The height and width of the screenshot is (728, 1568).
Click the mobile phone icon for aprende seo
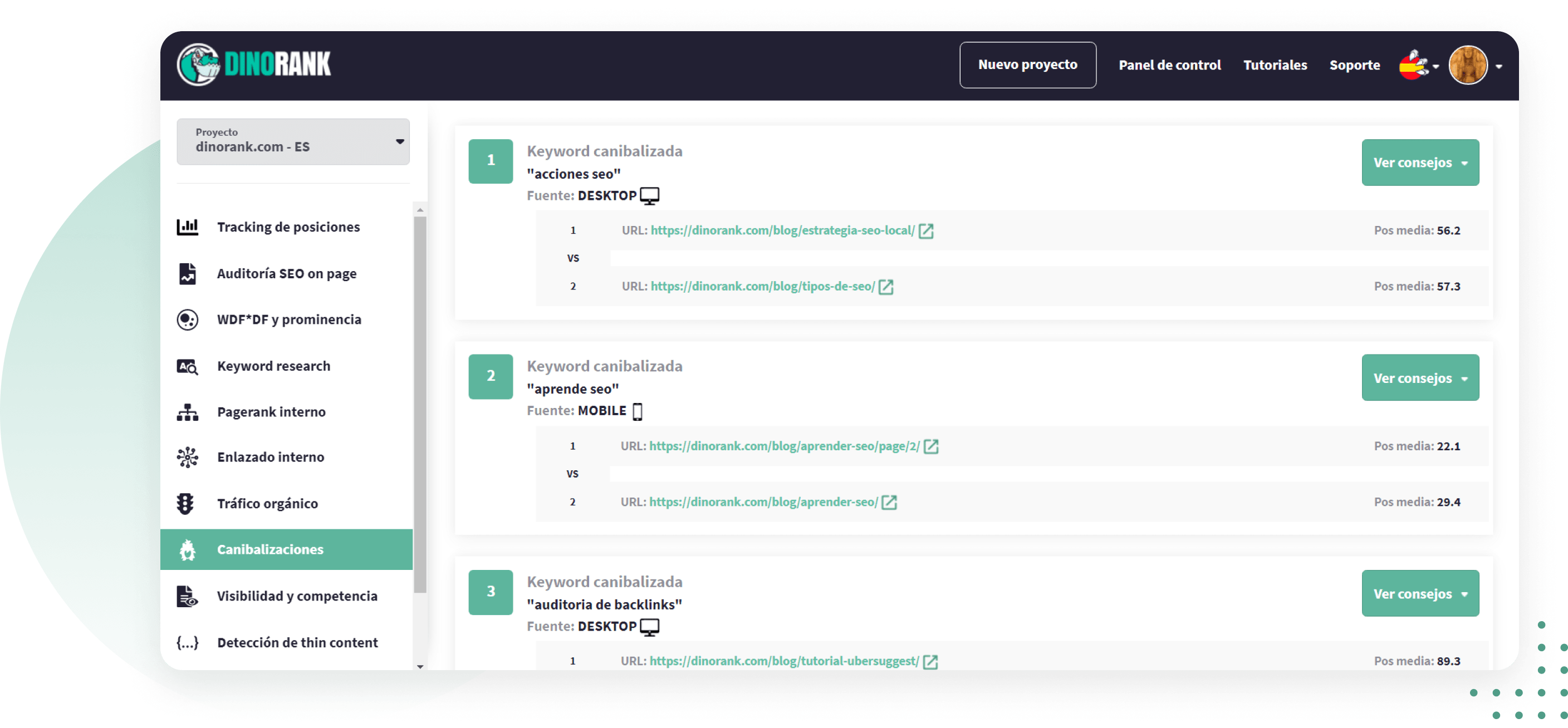[x=638, y=412]
